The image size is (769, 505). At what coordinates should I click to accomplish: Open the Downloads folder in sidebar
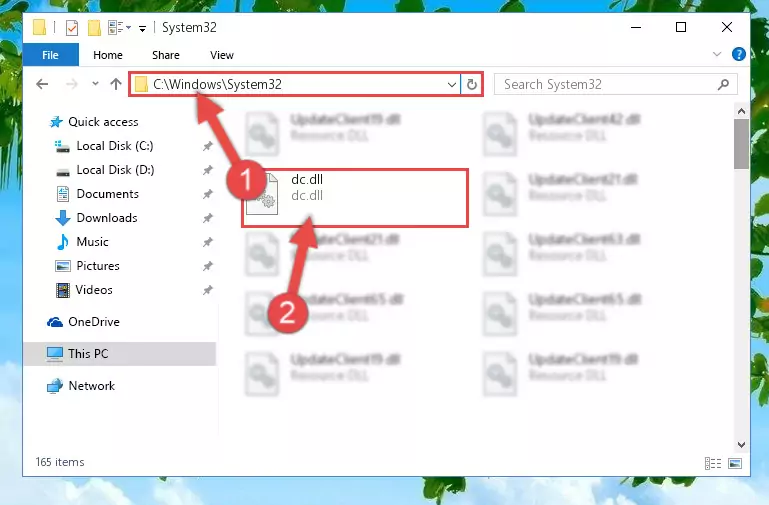97,218
